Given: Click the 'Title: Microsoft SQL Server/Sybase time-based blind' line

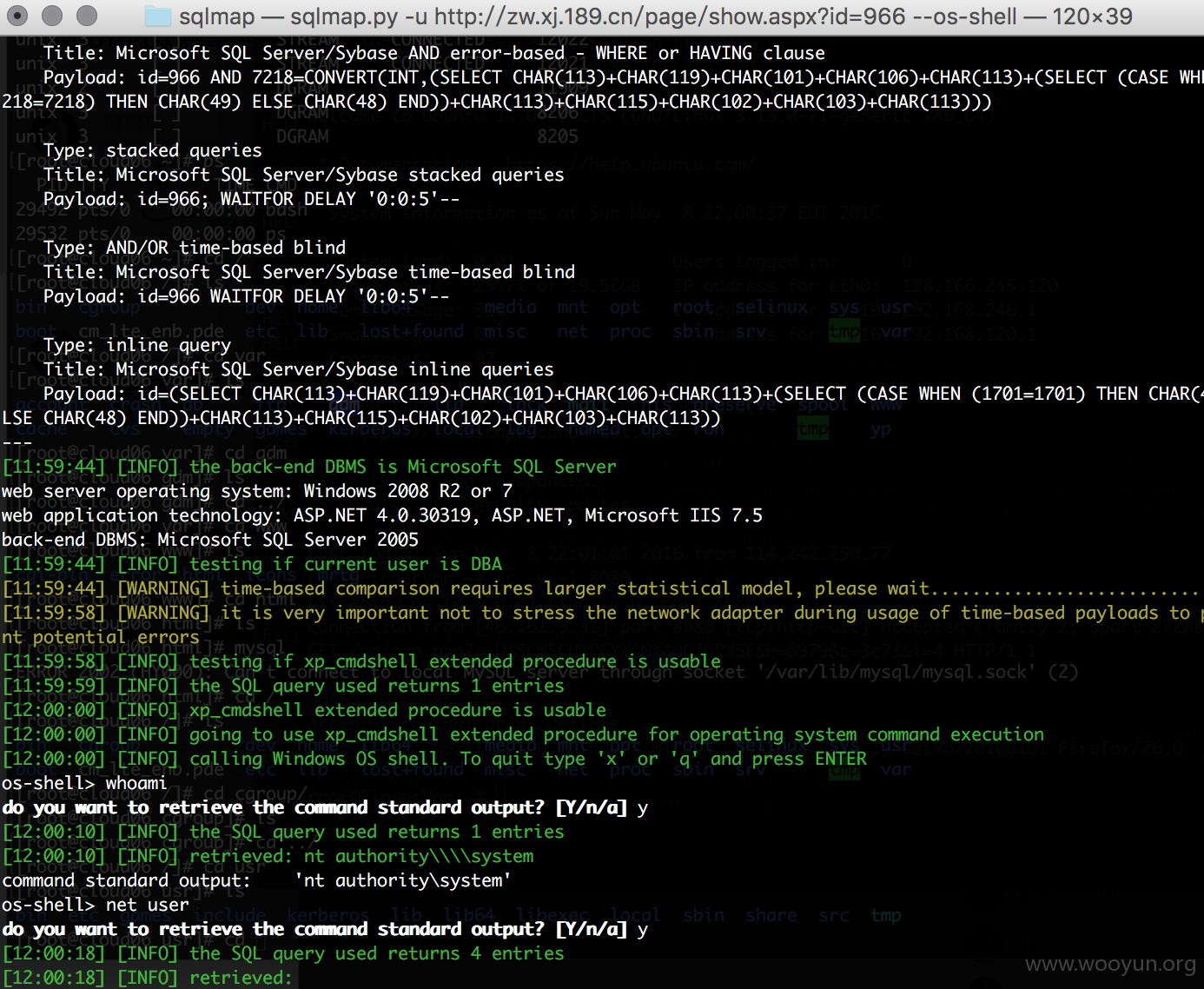Looking at the screenshot, I should (x=309, y=272).
